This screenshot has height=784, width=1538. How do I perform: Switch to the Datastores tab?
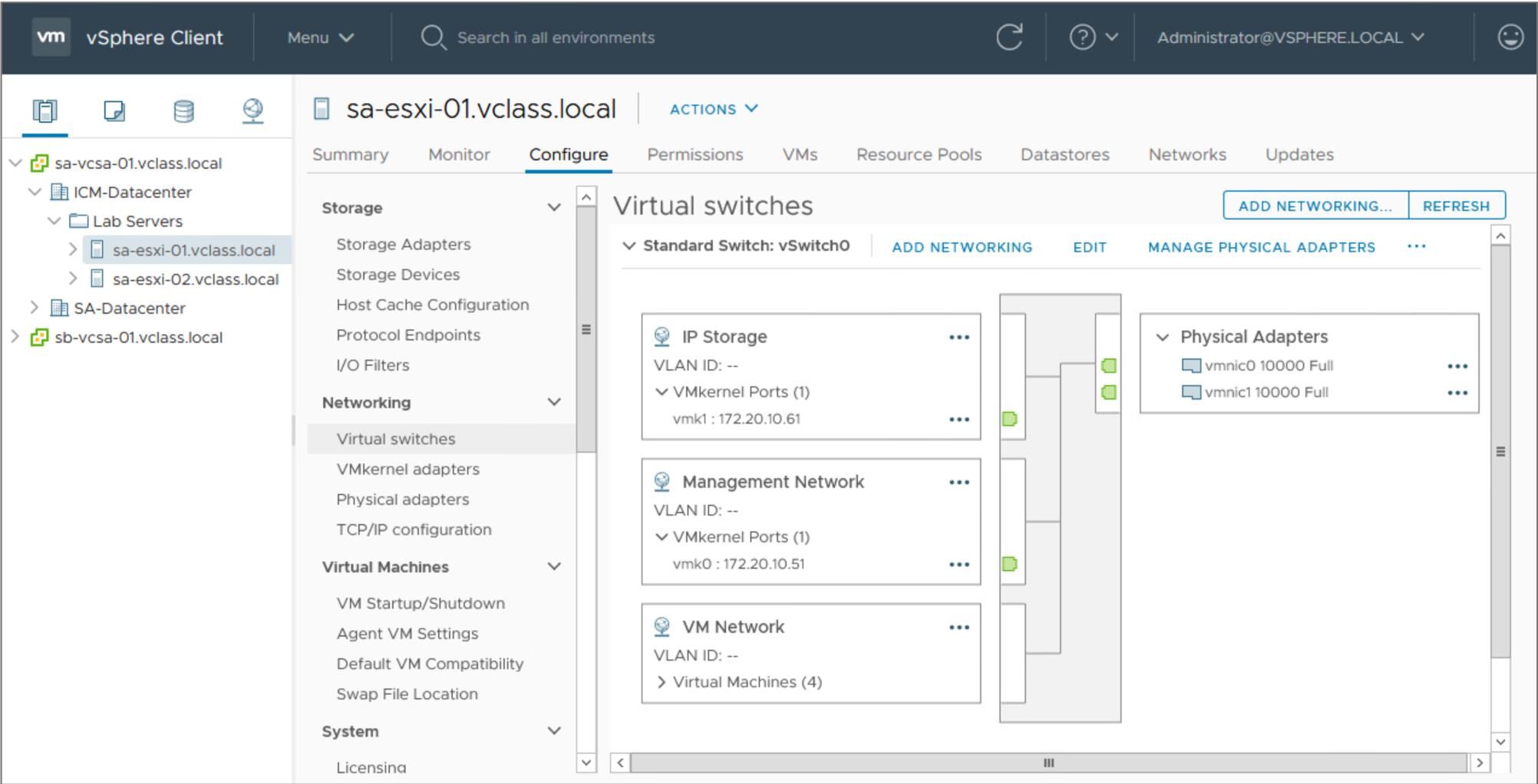tap(1064, 154)
